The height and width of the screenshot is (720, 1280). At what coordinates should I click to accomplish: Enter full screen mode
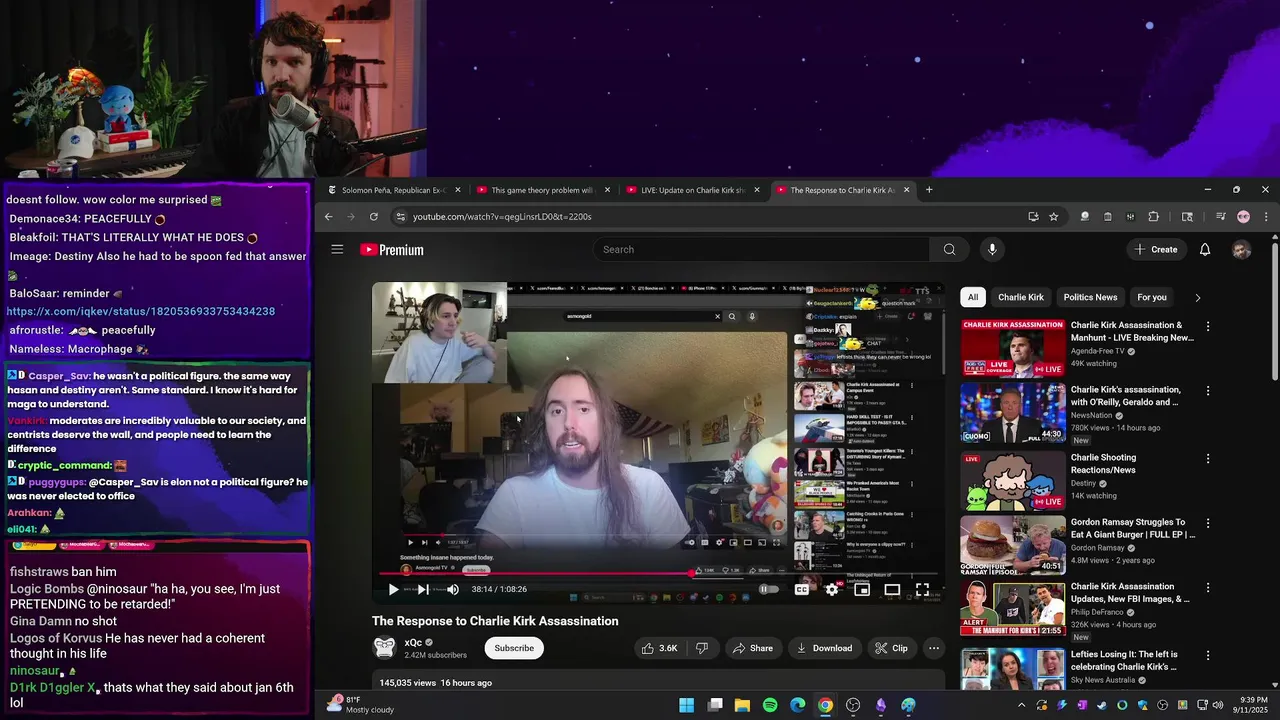pyautogui.click(x=922, y=590)
